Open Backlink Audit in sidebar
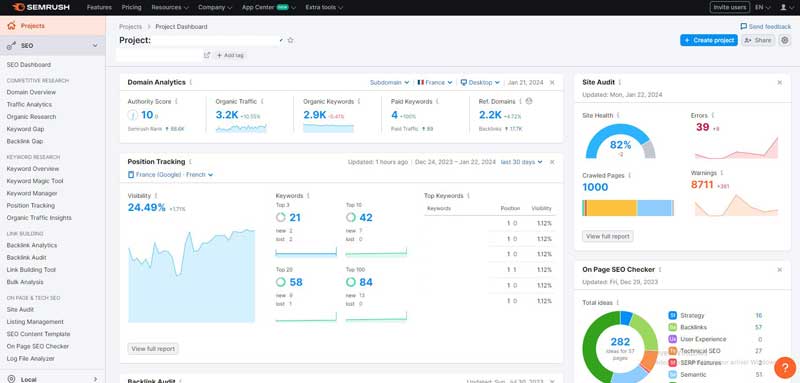Screen dimensions: 800x383 pos(27,258)
